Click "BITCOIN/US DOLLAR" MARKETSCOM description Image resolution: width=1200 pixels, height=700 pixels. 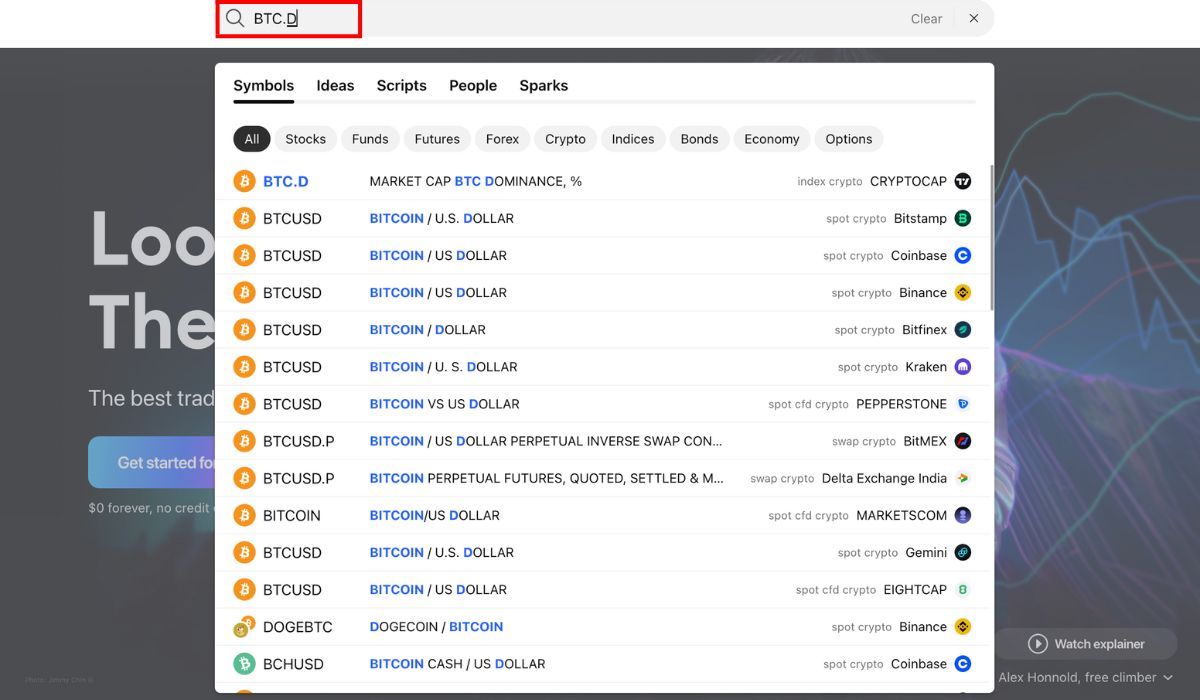435,515
